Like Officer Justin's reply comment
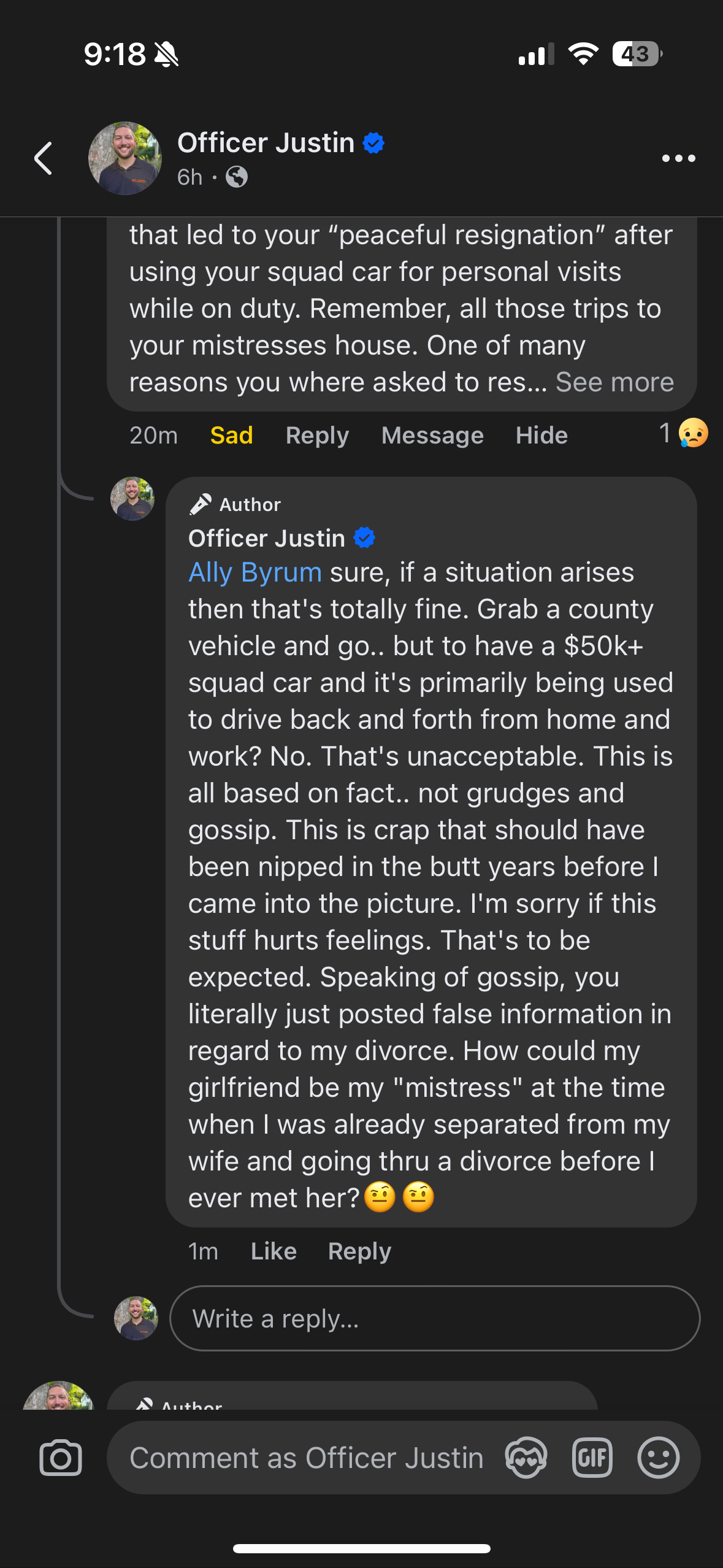Viewport: 723px width, 1568px height. 274,1251
